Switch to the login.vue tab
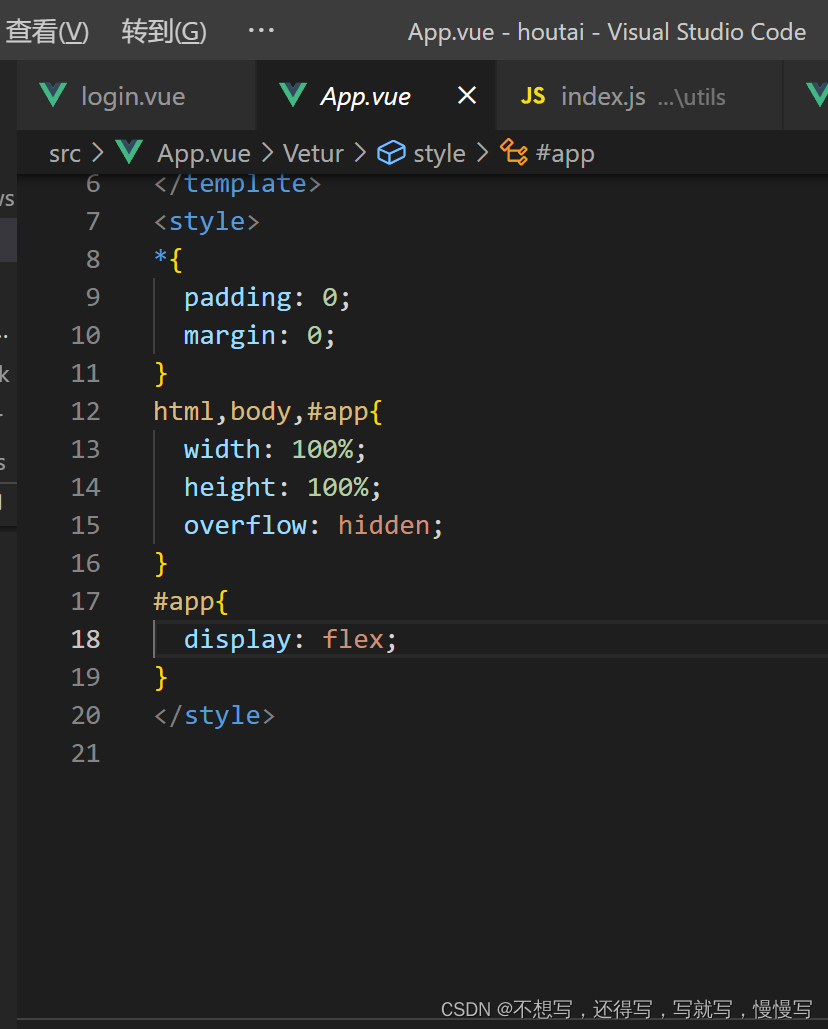This screenshot has width=828, height=1029. click(x=133, y=96)
